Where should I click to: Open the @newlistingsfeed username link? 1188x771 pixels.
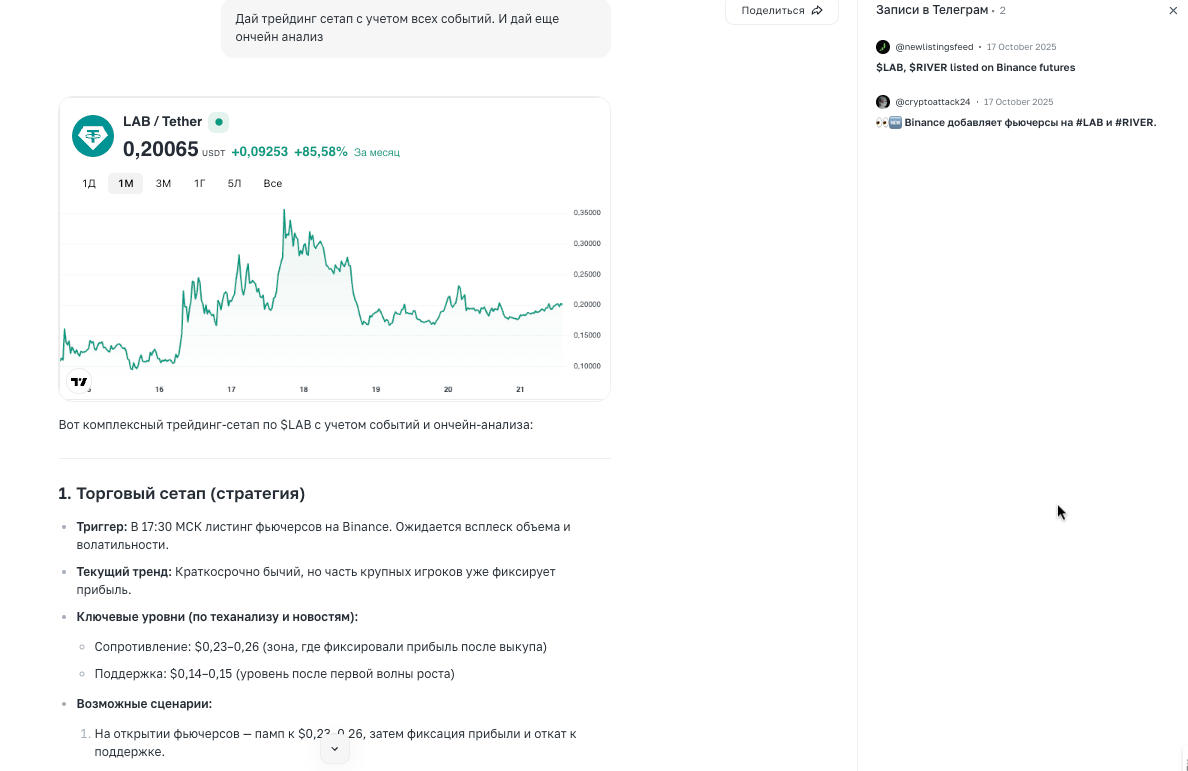pos(932,46)
